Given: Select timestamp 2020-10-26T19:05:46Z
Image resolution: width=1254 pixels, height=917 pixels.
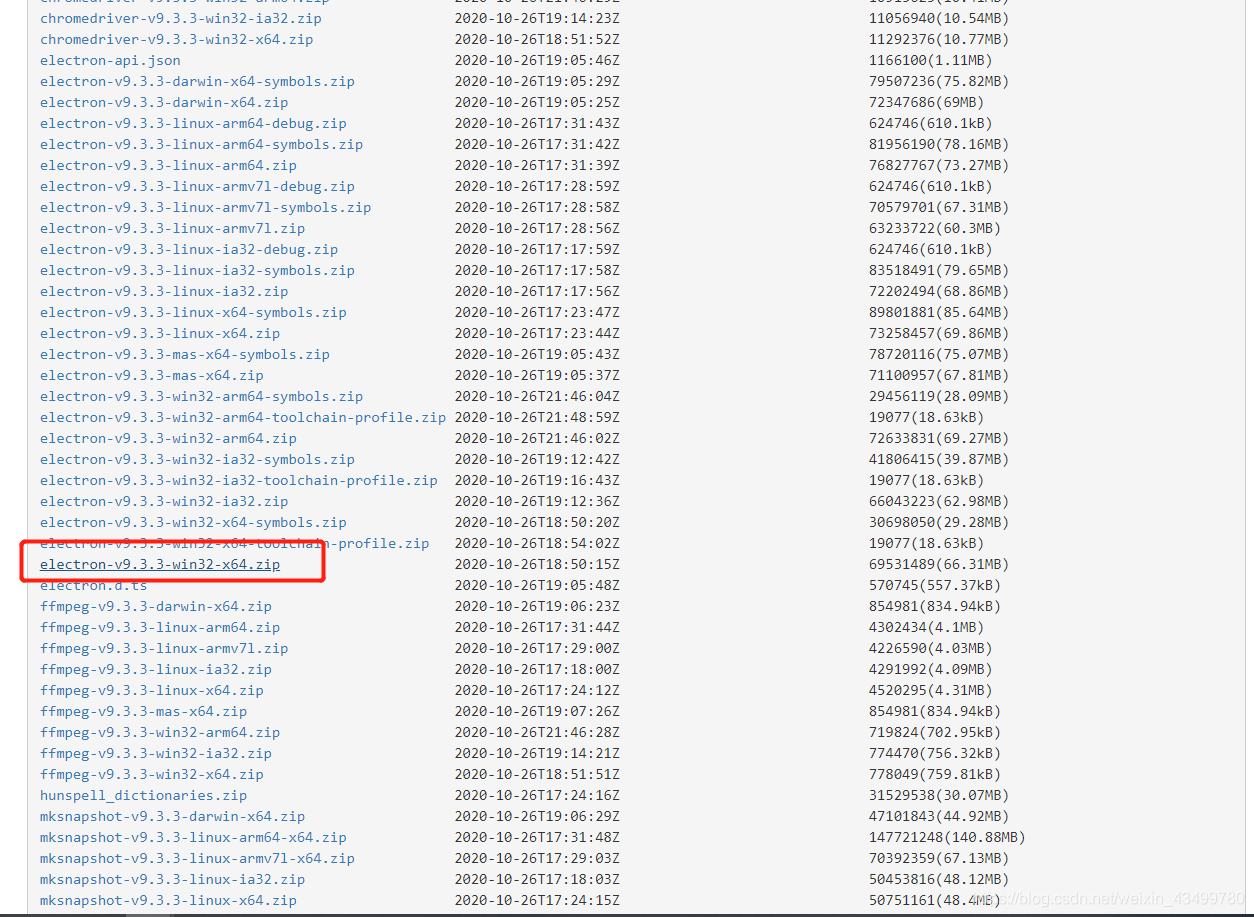Looking at the screenshot, I should (537, 60).
